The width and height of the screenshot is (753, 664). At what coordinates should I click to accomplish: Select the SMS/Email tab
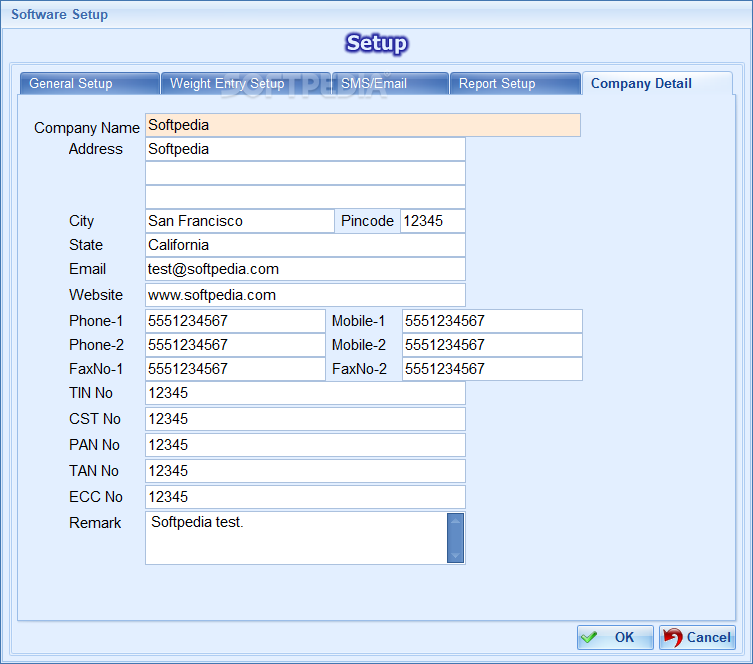click(390, 84)
